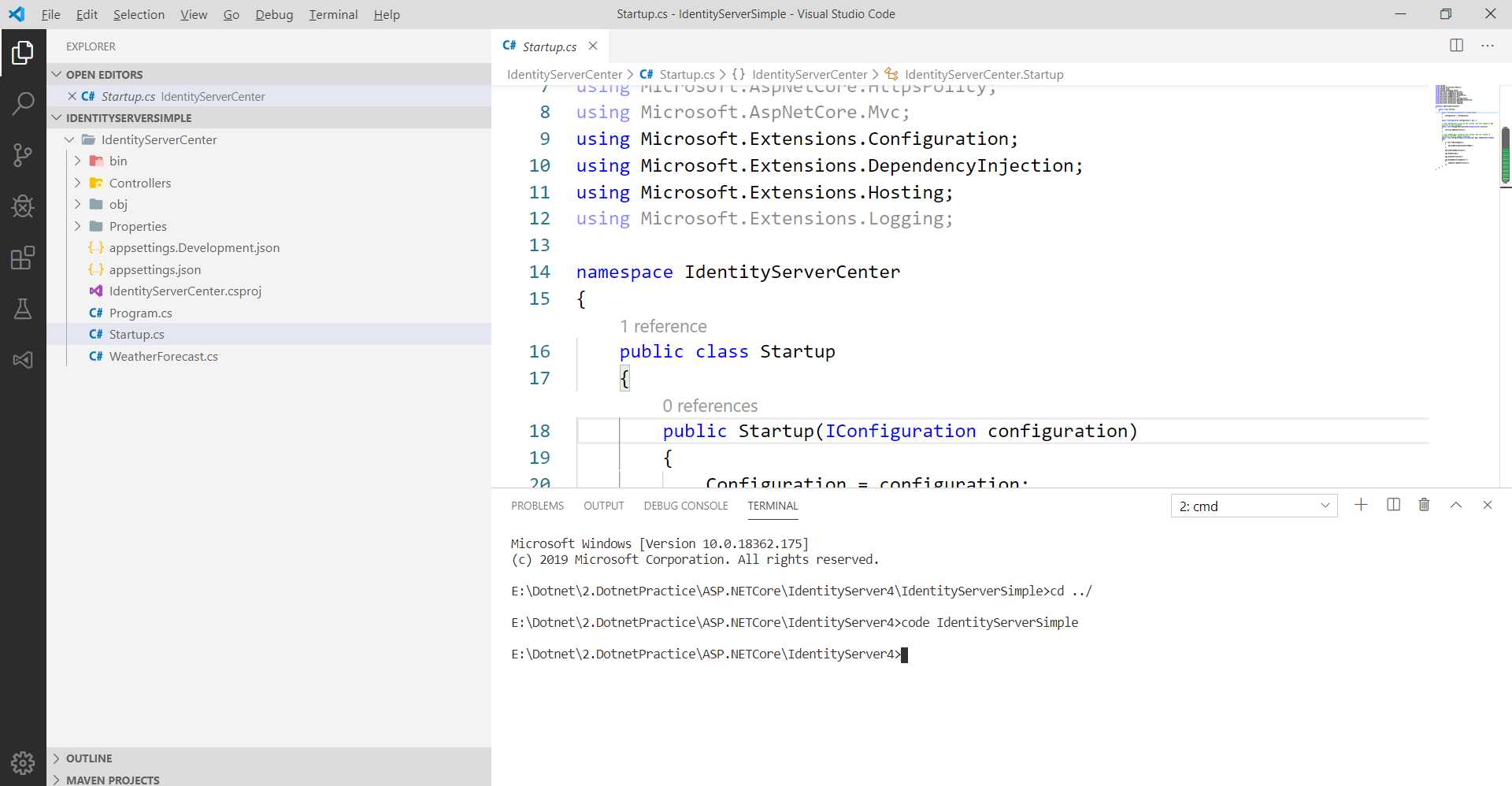This screenshot has width=1512, height=786.
Task: Close Startup.cs in Open Editors list
Action: pos(72,96)
